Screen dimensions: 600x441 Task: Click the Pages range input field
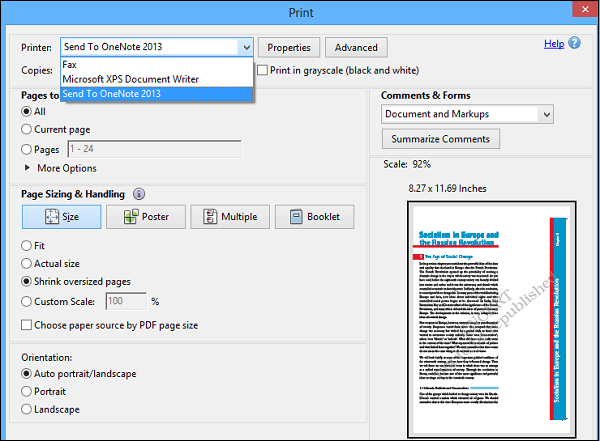click(155, 149)
